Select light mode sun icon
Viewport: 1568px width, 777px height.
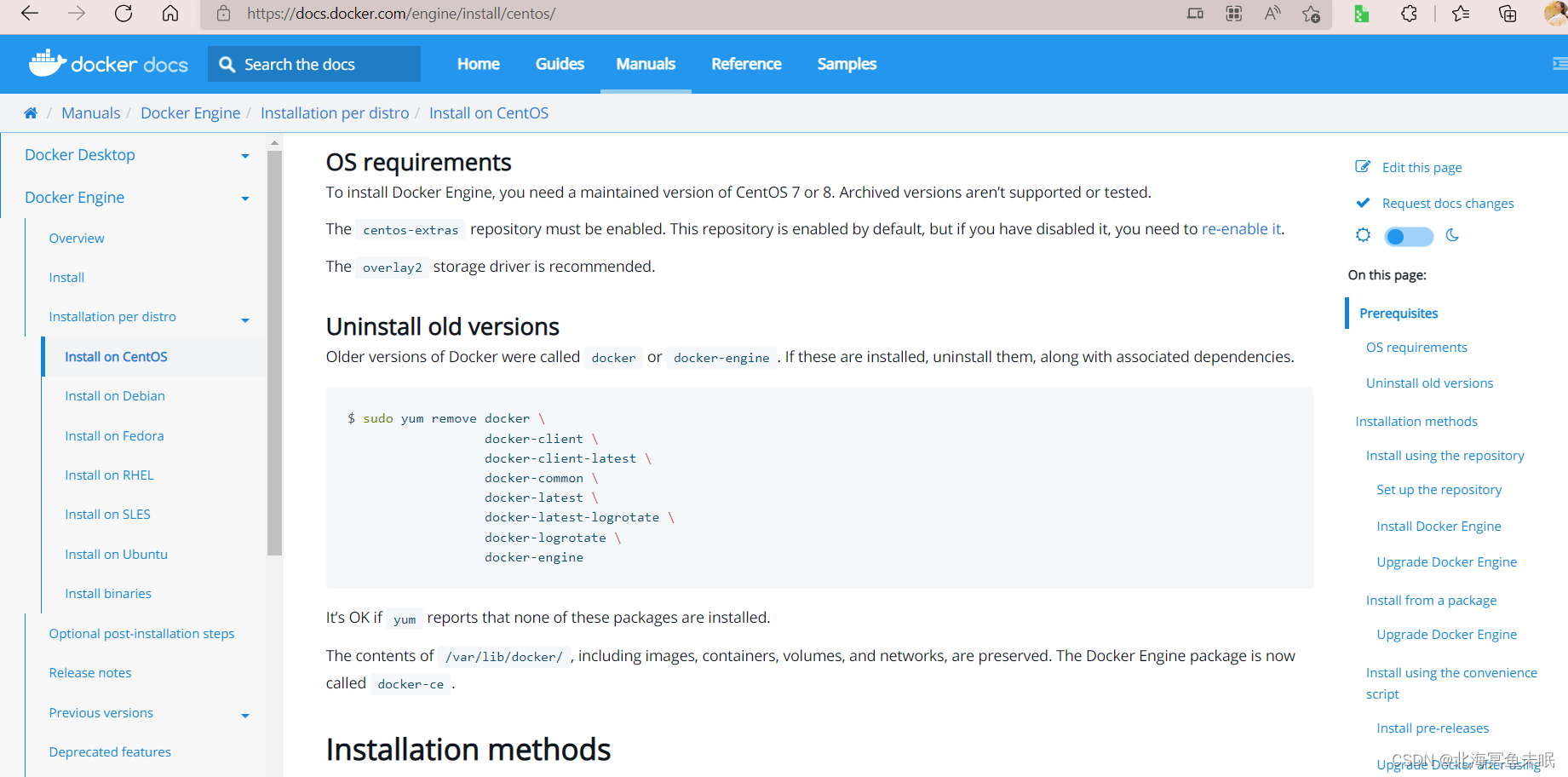pos(1363,235)
